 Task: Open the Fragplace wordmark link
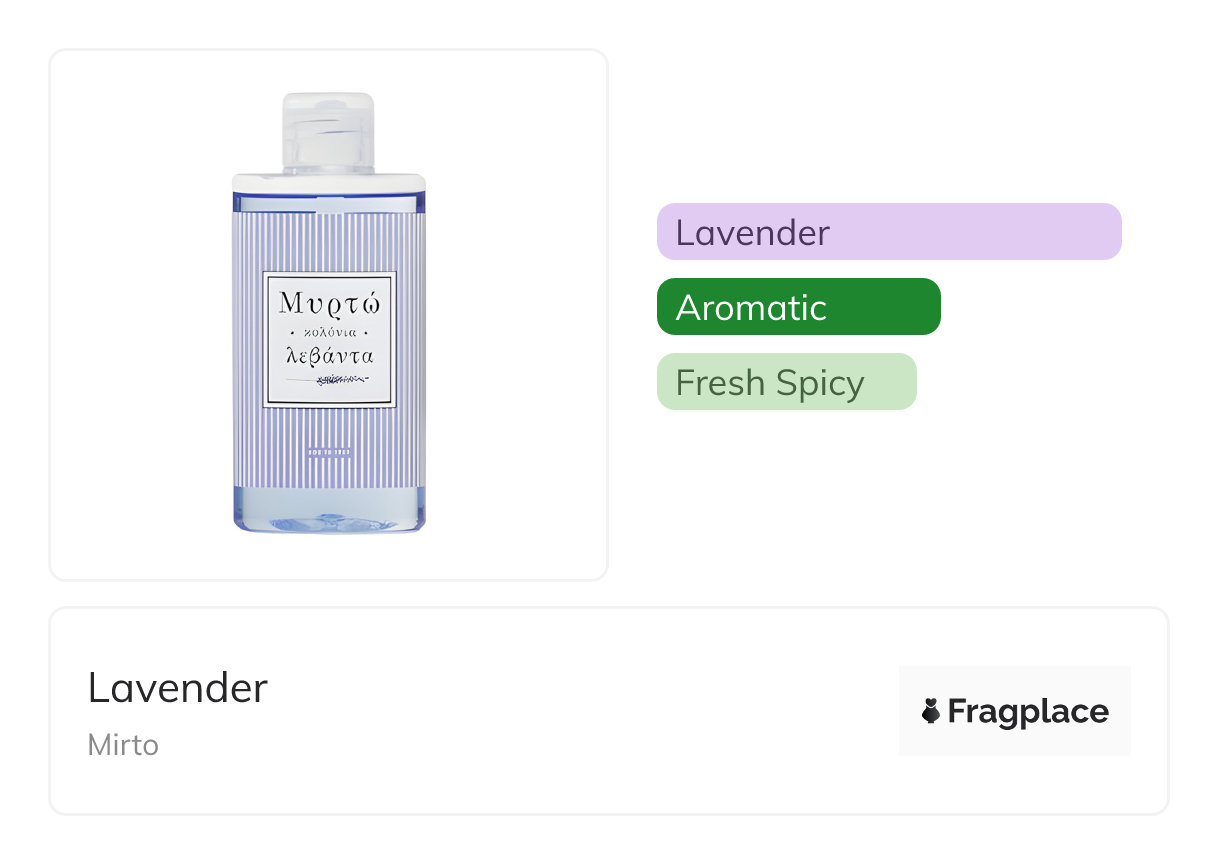1027,711
